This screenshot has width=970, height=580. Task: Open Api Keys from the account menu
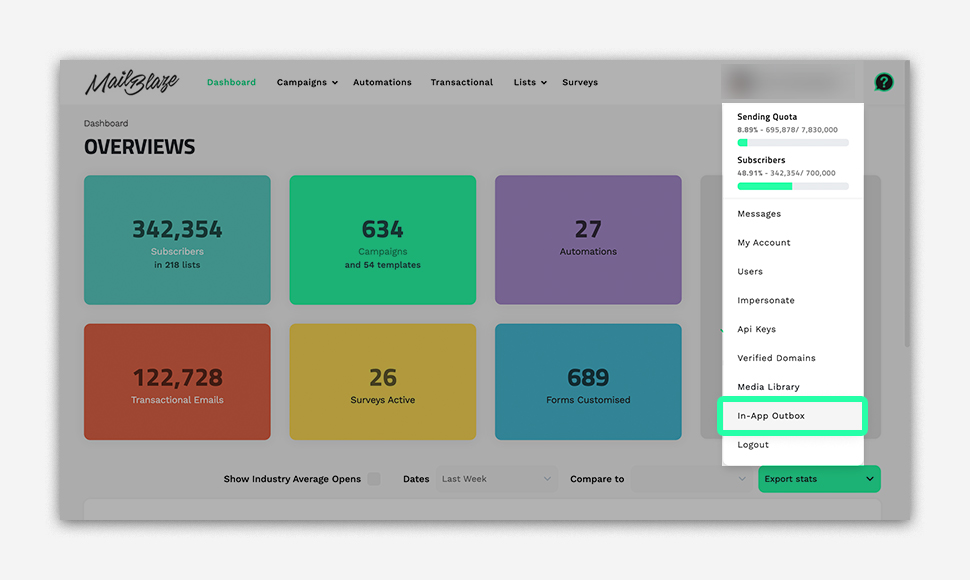[x=756, y=329]
